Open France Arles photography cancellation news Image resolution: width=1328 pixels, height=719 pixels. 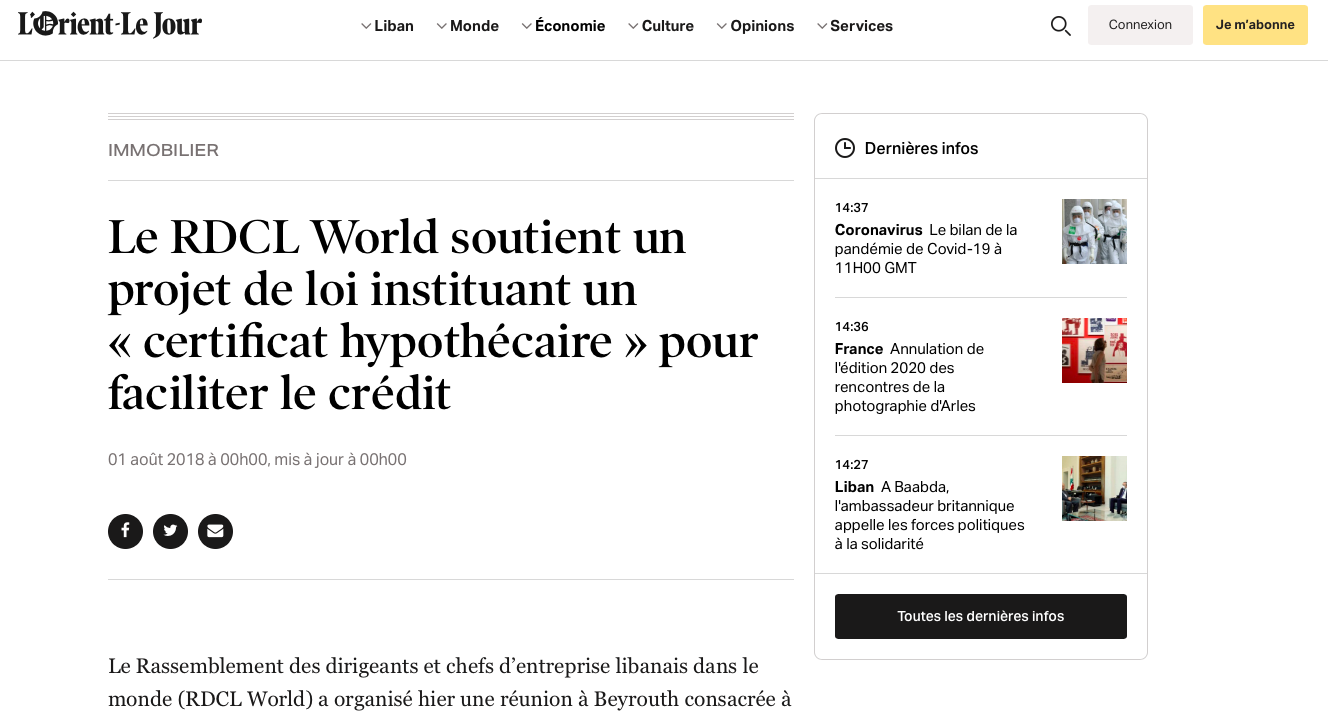click(910, 377)
